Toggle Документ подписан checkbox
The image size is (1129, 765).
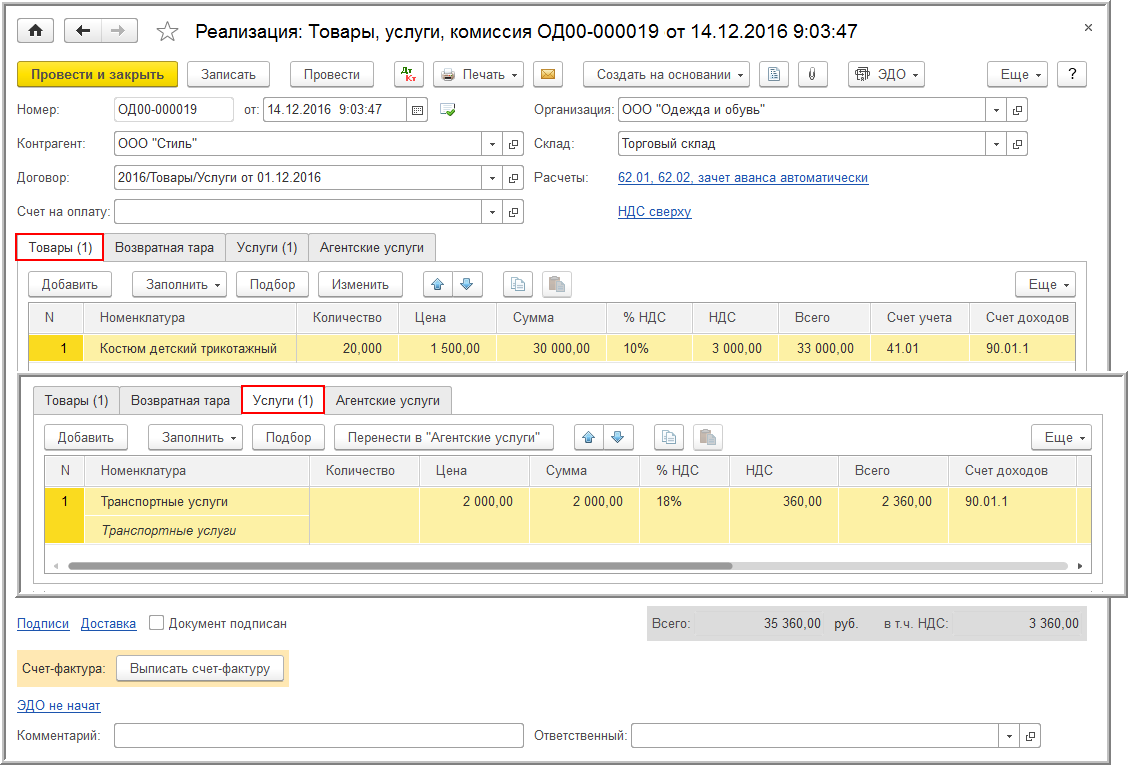point(156,622)
